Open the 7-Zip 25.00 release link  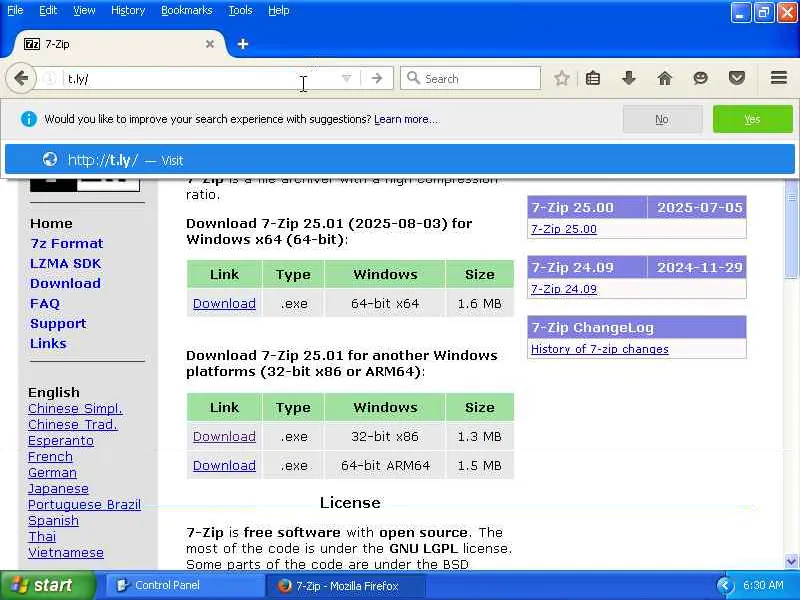coord(564,229)
